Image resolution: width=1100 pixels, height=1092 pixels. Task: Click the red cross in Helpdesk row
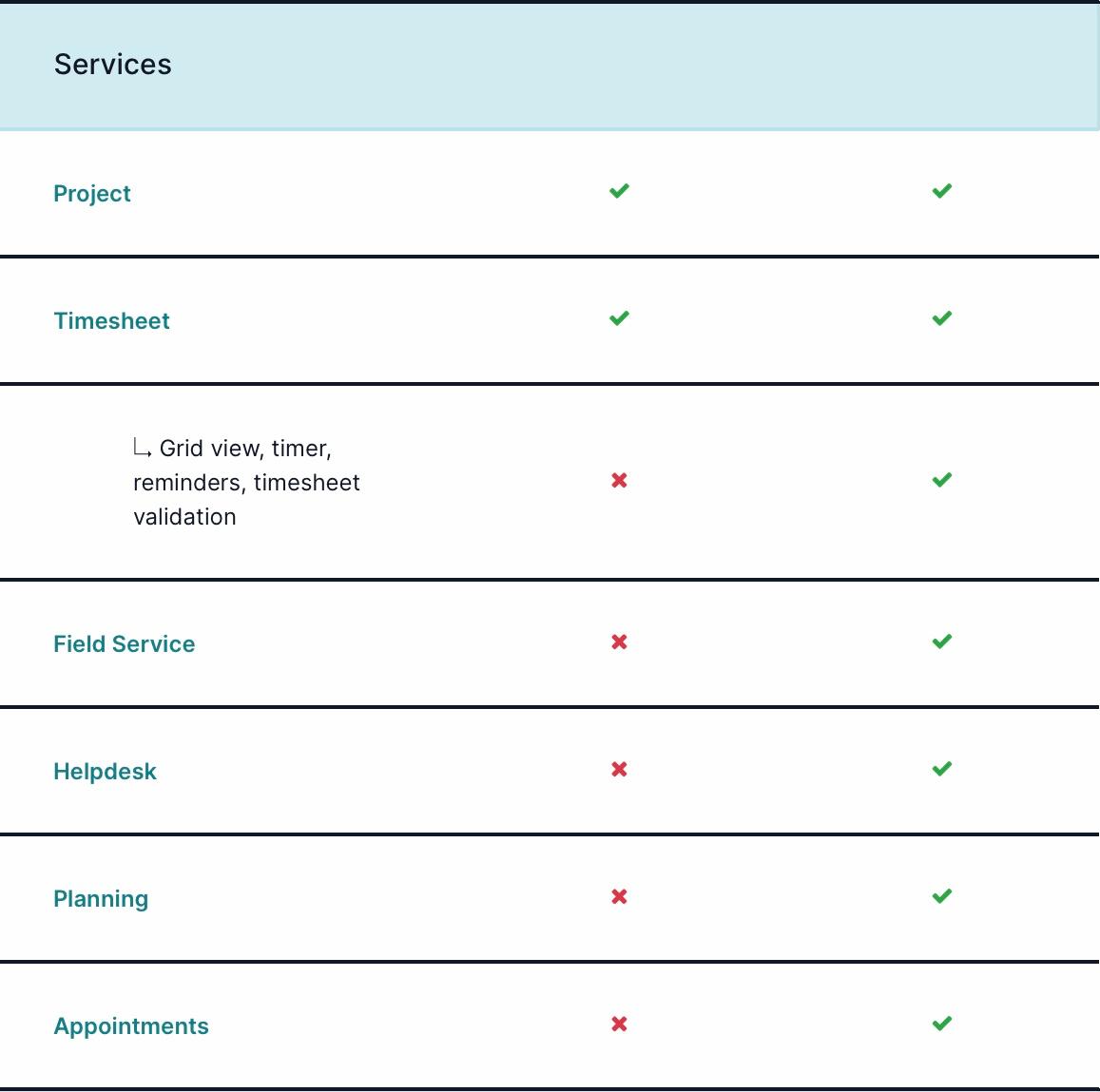click(x=620, y=770)
